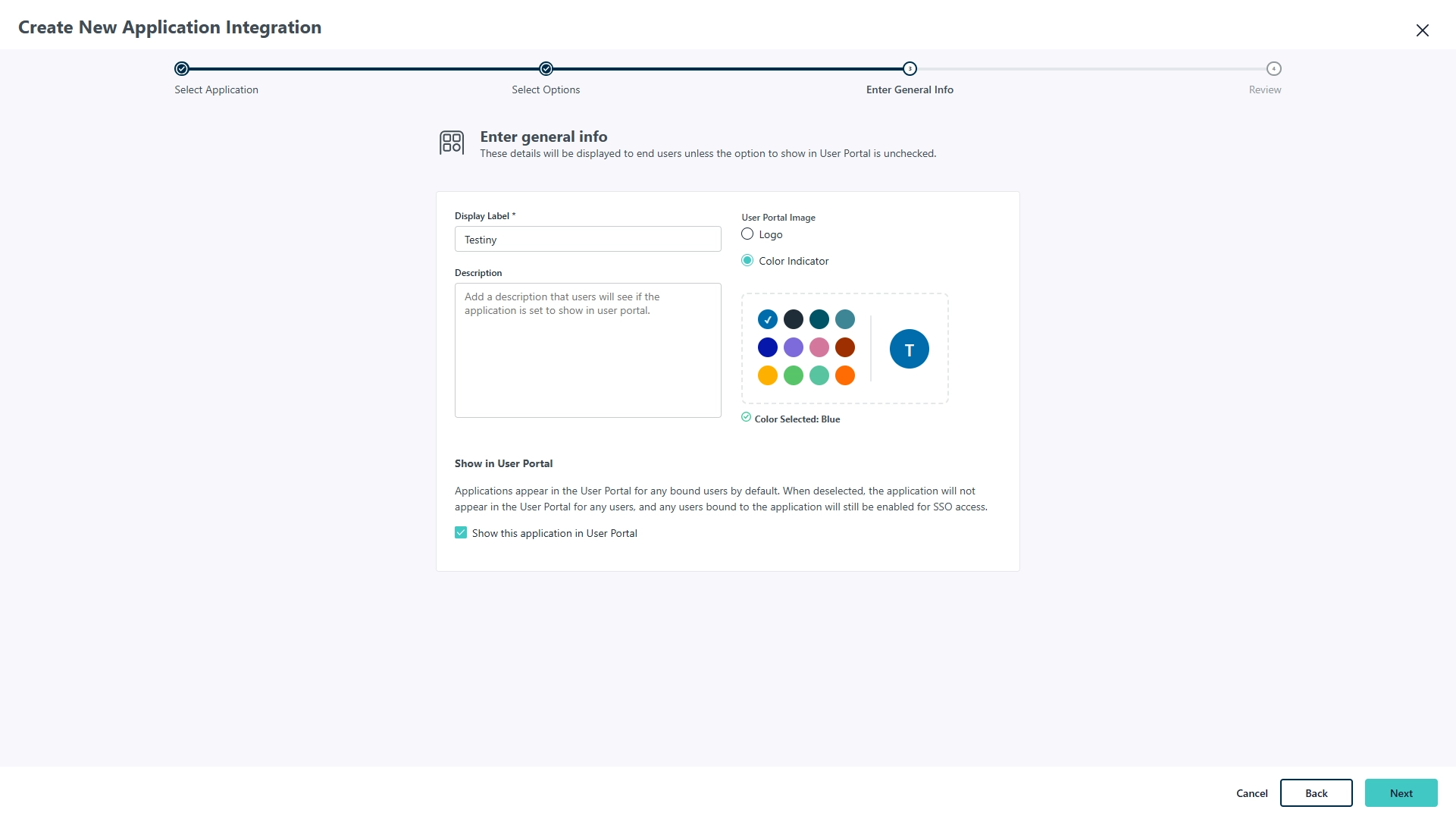Choose the purple color swatch
This screenshot has height=819, width=1456.
[793, 347]
